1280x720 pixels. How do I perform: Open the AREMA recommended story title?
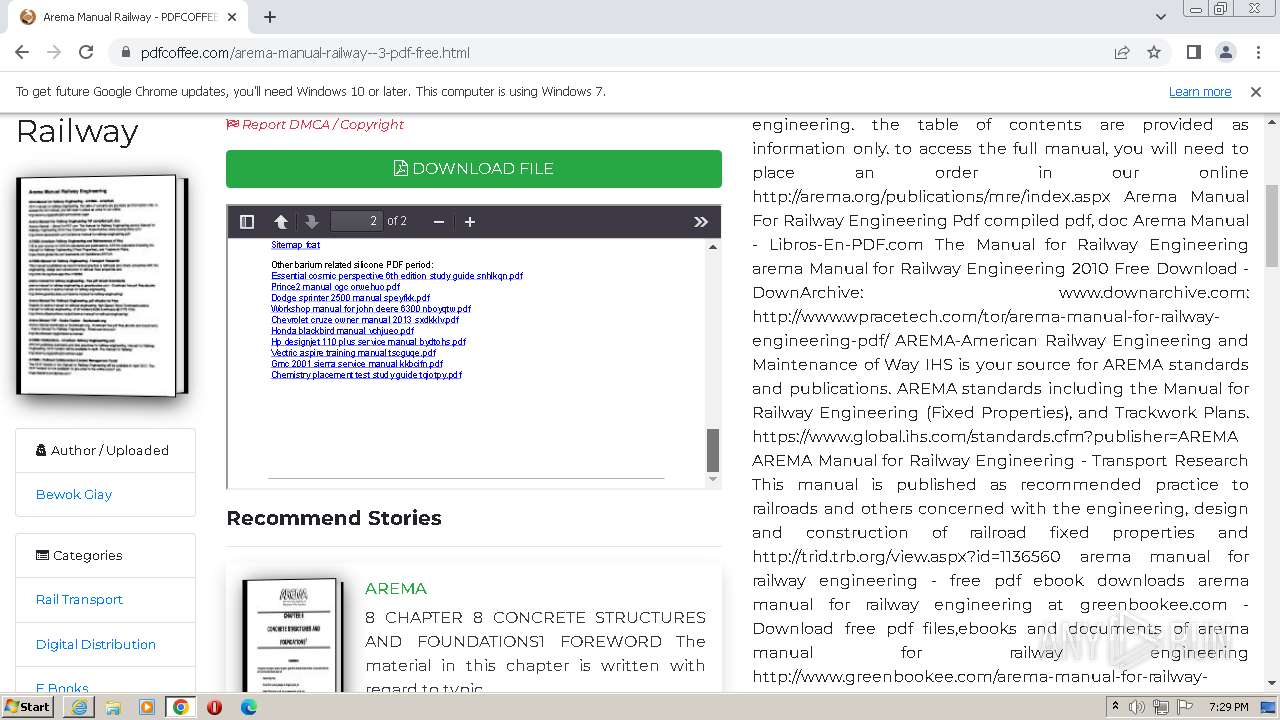tap(396, 588)
